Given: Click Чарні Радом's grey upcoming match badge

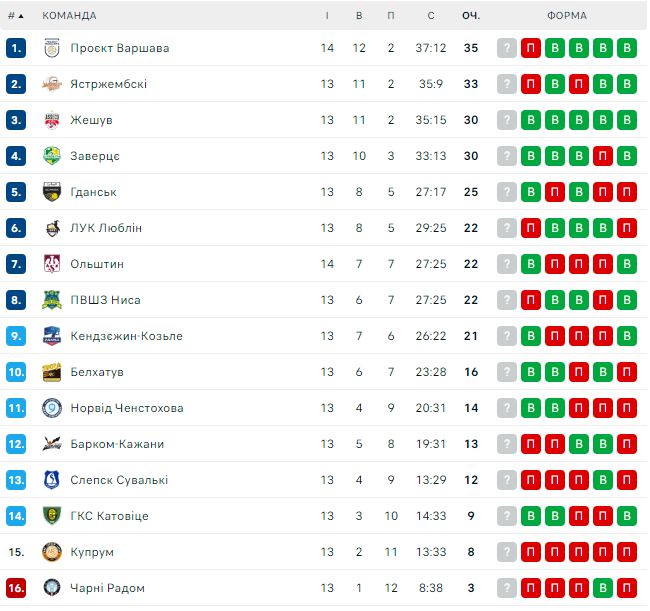Looking at the screenshot, I should tap(507, 588).
